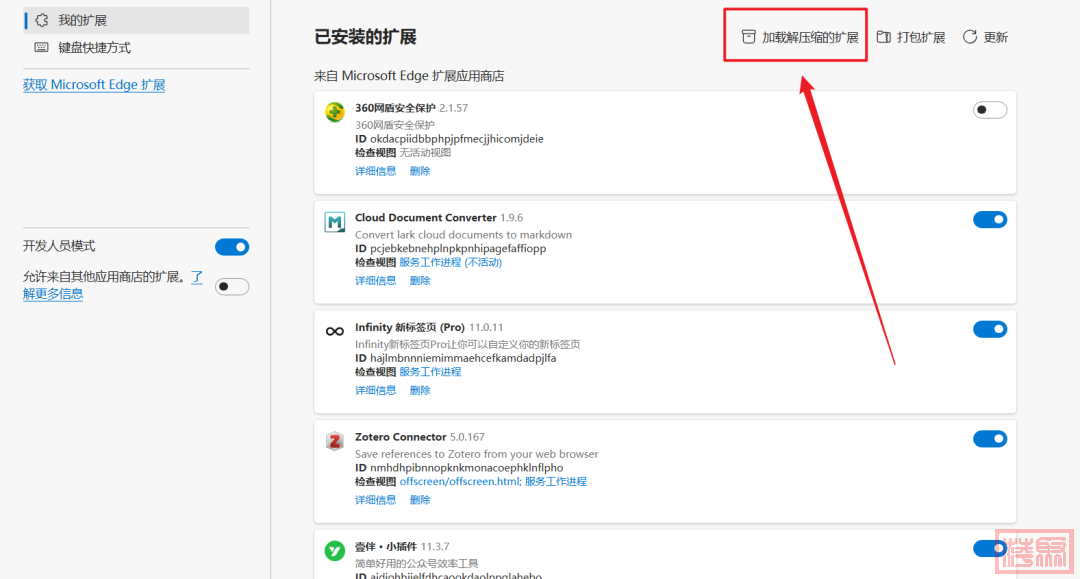Open 获取 Microsoft Edge 扩展 link
The image size is (1080, 579).
[94, 85]
